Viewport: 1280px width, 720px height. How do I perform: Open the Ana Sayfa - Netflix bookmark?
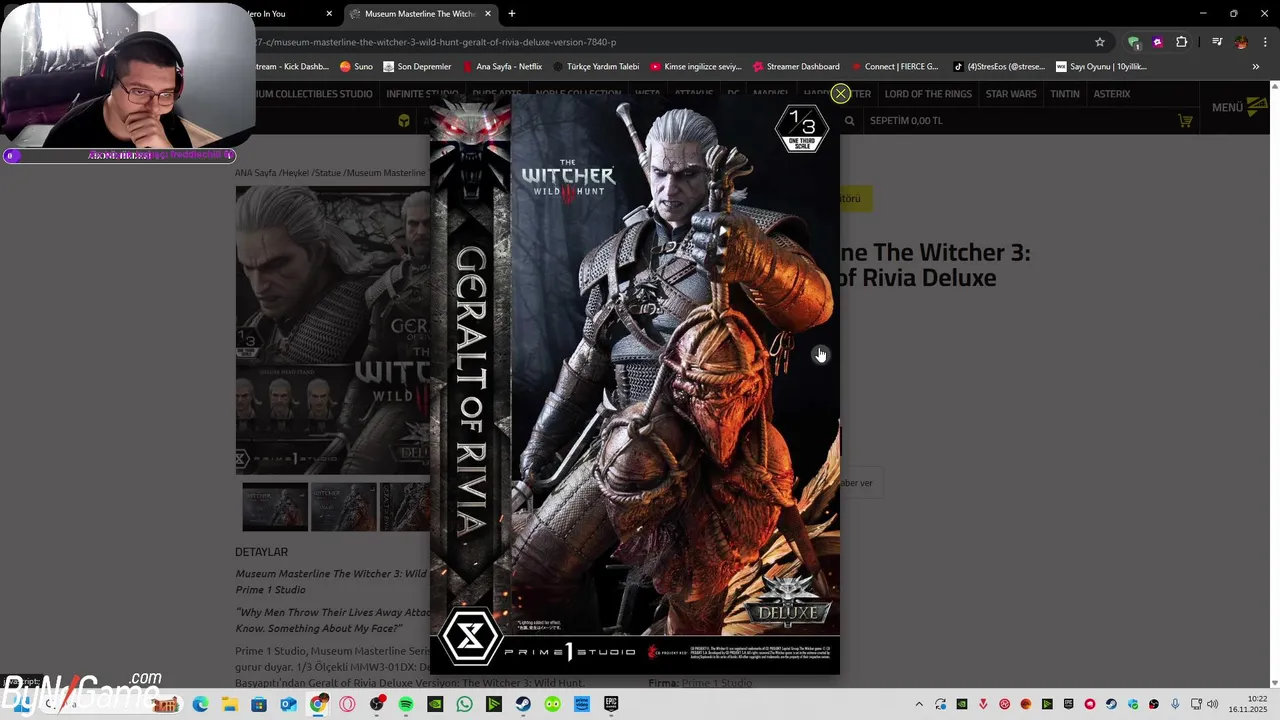tap(502, 67)
